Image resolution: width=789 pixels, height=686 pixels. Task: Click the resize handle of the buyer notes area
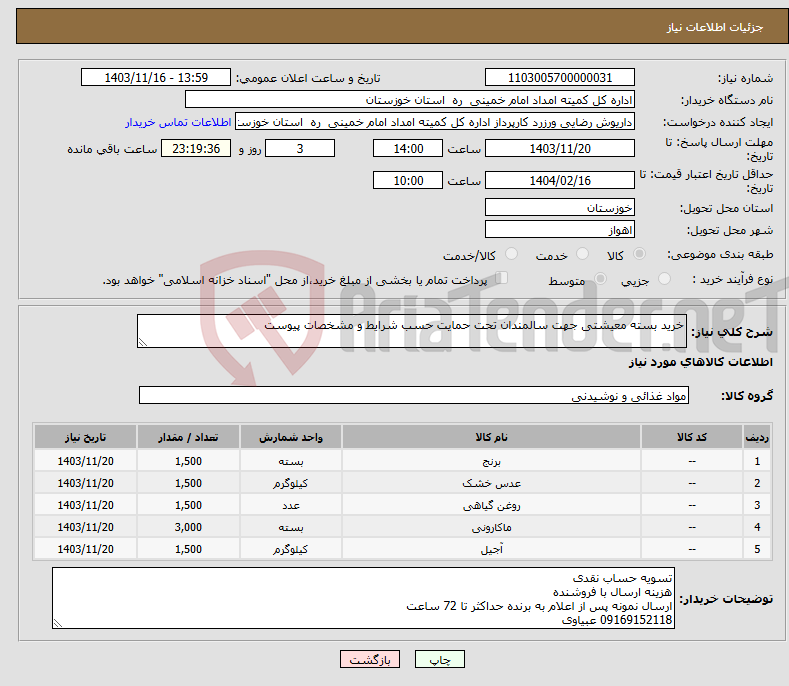click(x=58, y=623)
